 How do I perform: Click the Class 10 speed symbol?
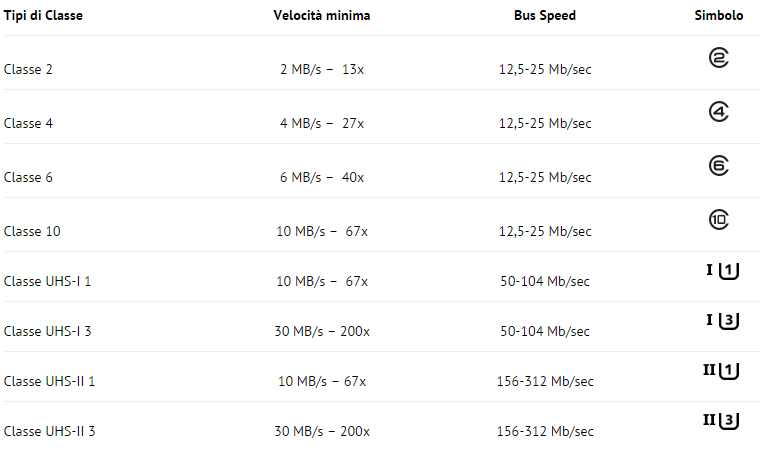[718, 219]
